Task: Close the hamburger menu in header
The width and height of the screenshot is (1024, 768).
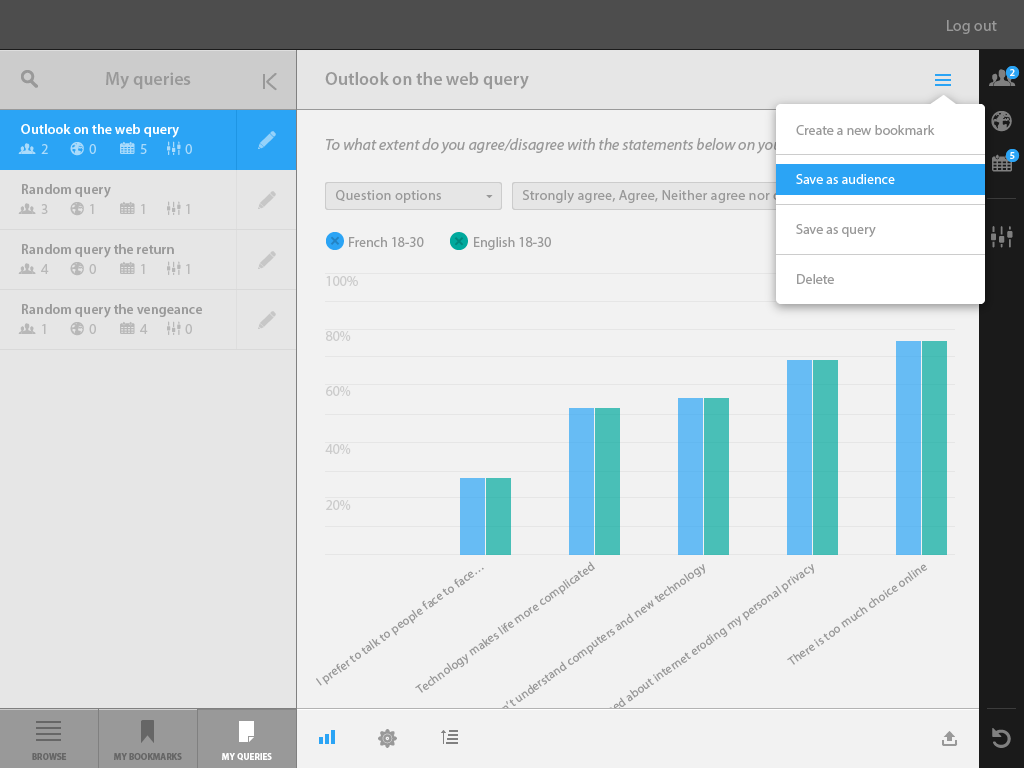Action: pyautogui.click(x=942, y=80)
